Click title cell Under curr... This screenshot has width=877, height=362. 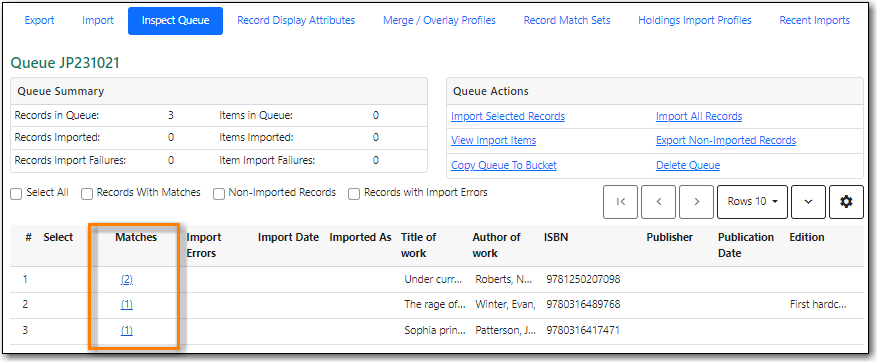point(434,279)
